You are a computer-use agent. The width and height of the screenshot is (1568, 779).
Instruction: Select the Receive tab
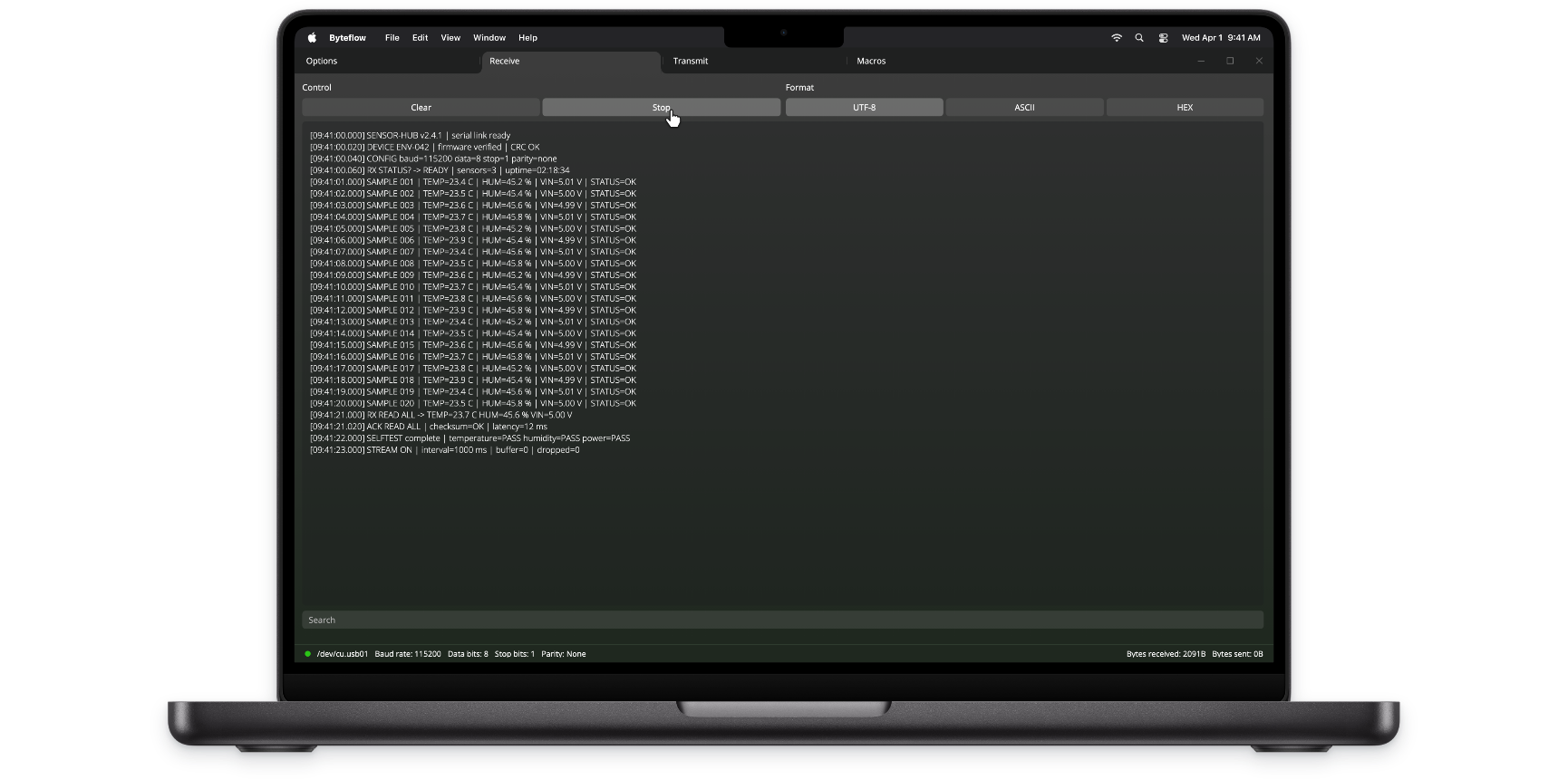point(571,62)
